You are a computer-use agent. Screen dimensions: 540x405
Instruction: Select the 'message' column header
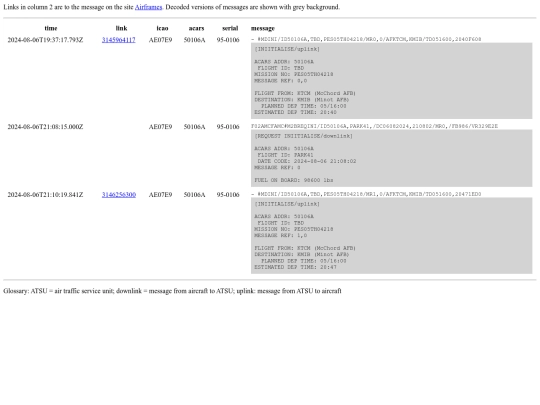[263, 28]
